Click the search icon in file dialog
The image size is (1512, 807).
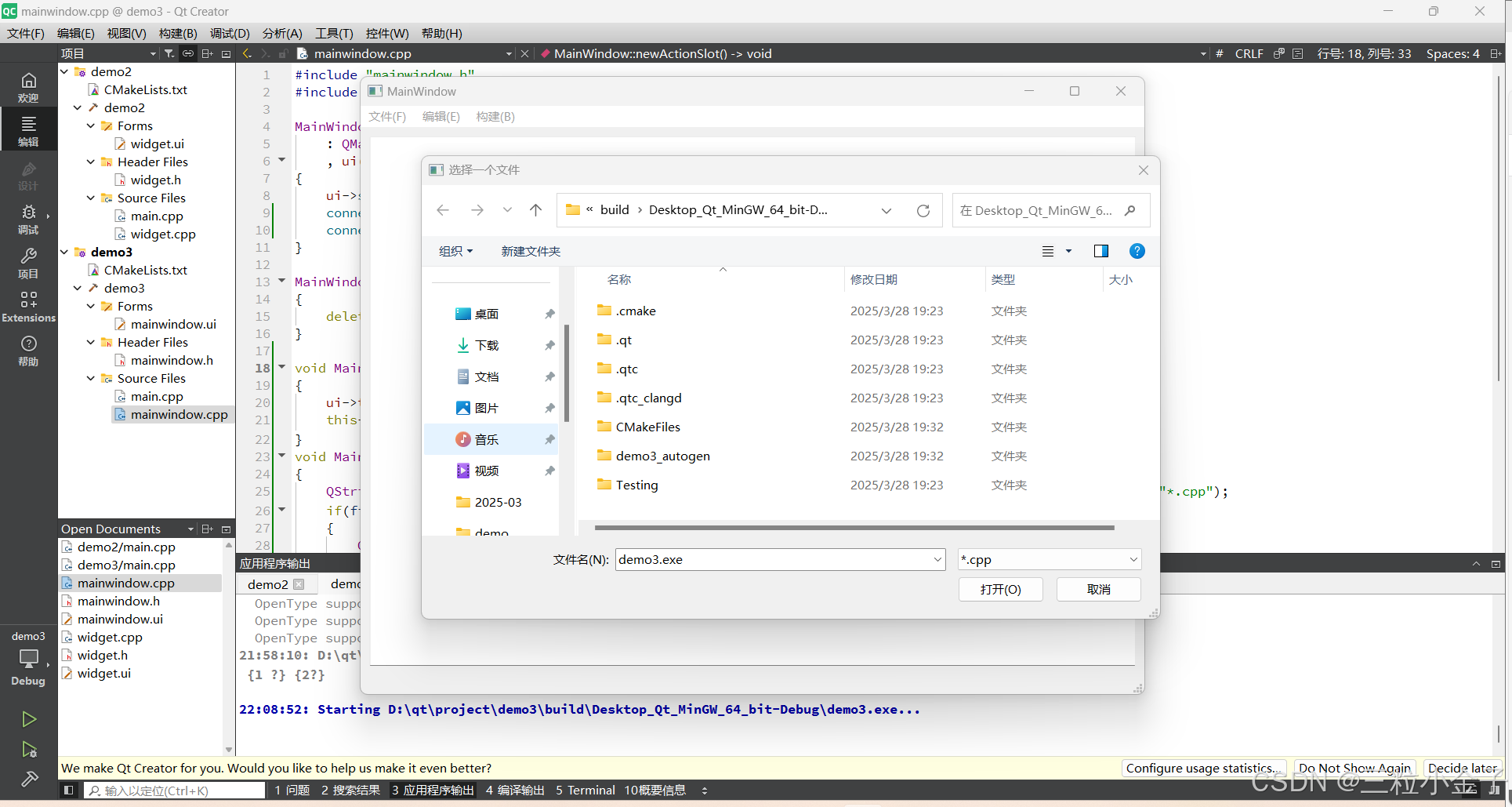click(x=1129, y=210)
